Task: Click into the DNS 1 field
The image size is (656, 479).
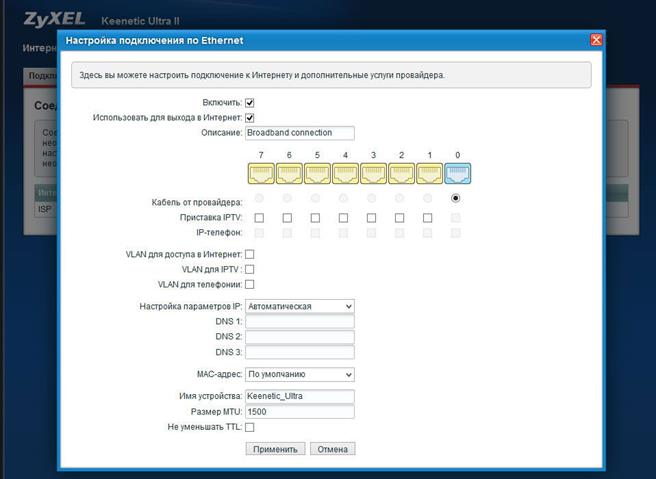Action: tap(300, 322)
